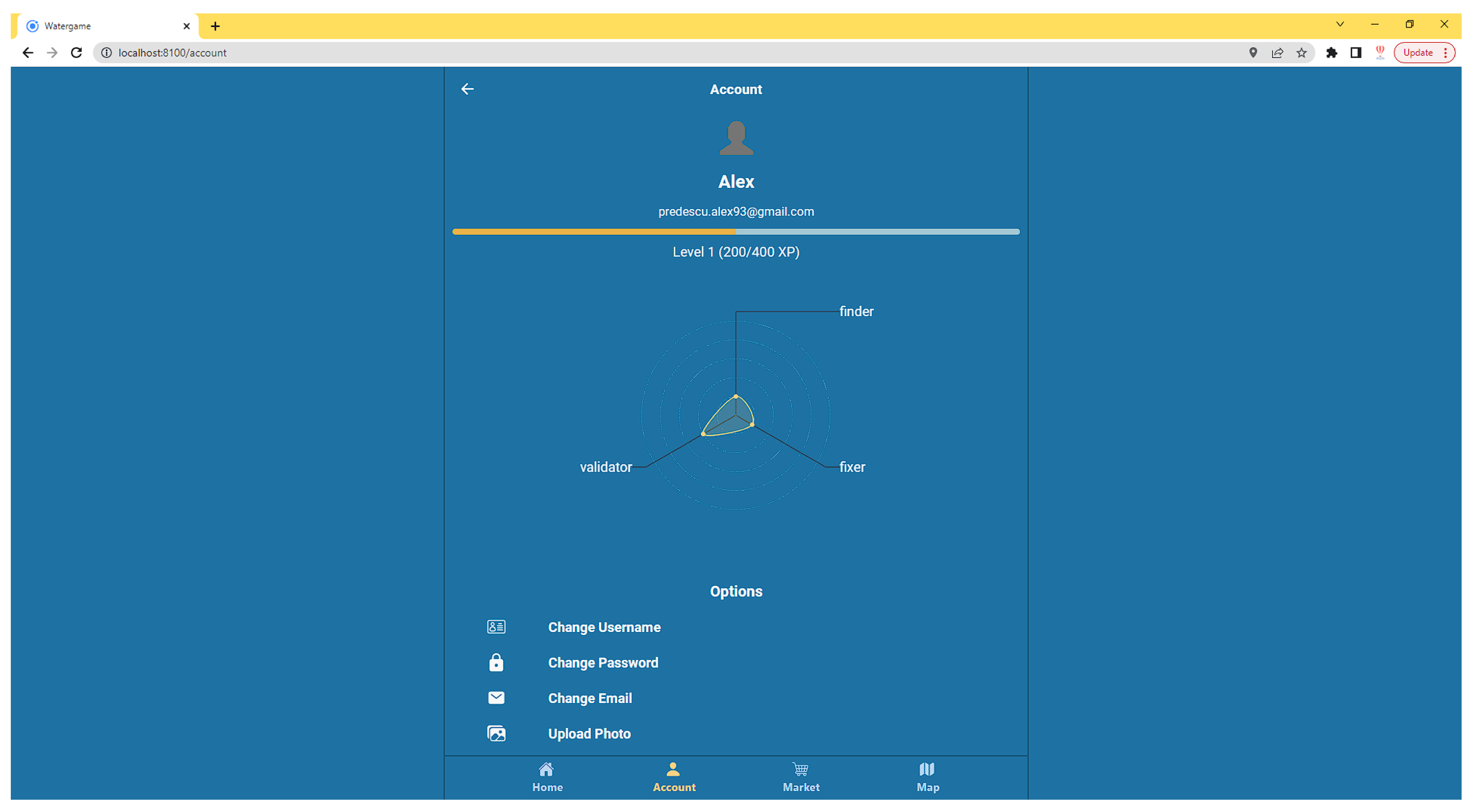Image resolution: width=1475 pixels, height=812 pixels.
Task: Click the XP level progress bar
Action: click(x=736, y=232)
